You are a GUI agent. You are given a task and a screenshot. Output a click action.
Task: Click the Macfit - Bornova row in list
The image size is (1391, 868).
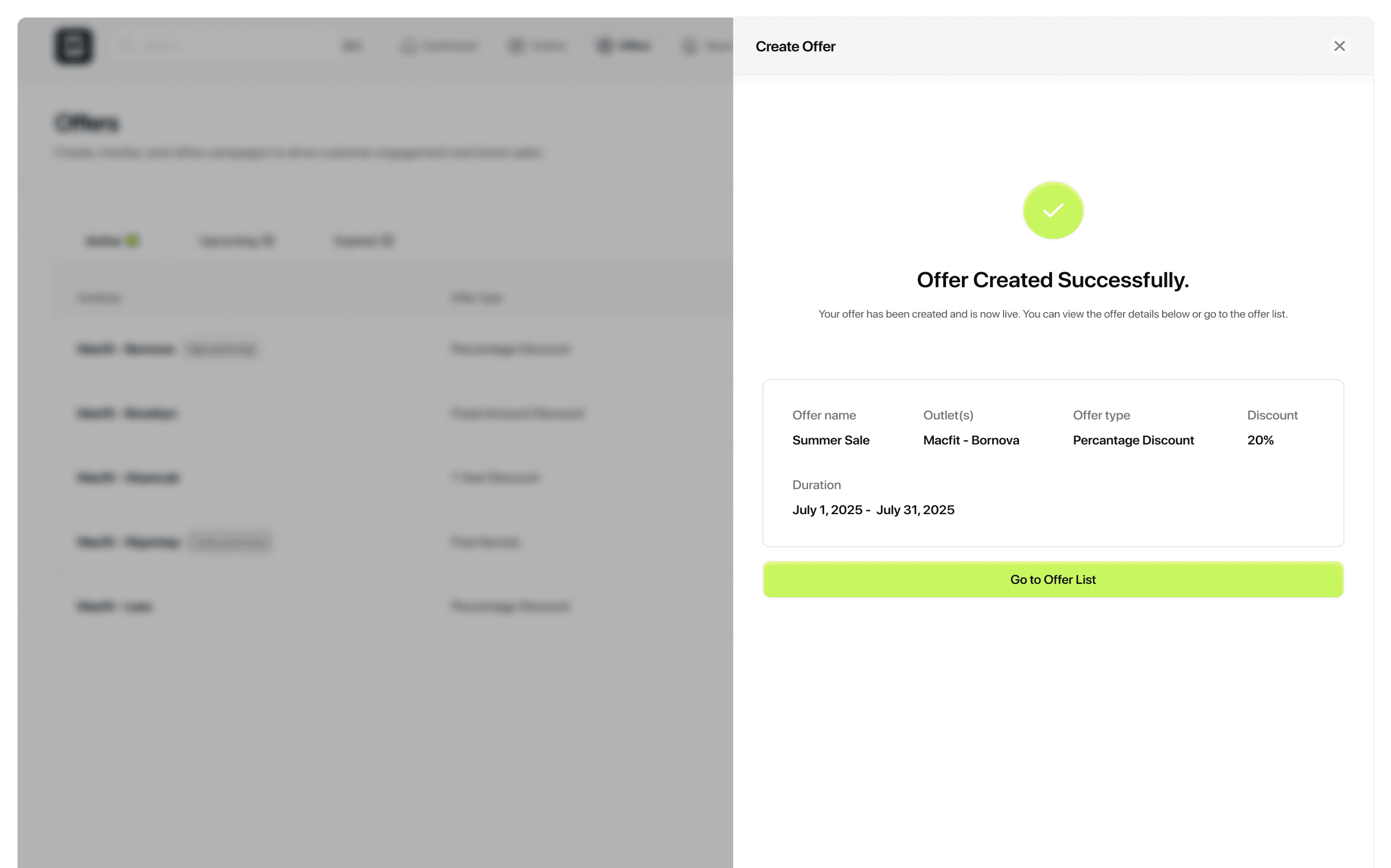pyautogui.click(x=126, y=349)
